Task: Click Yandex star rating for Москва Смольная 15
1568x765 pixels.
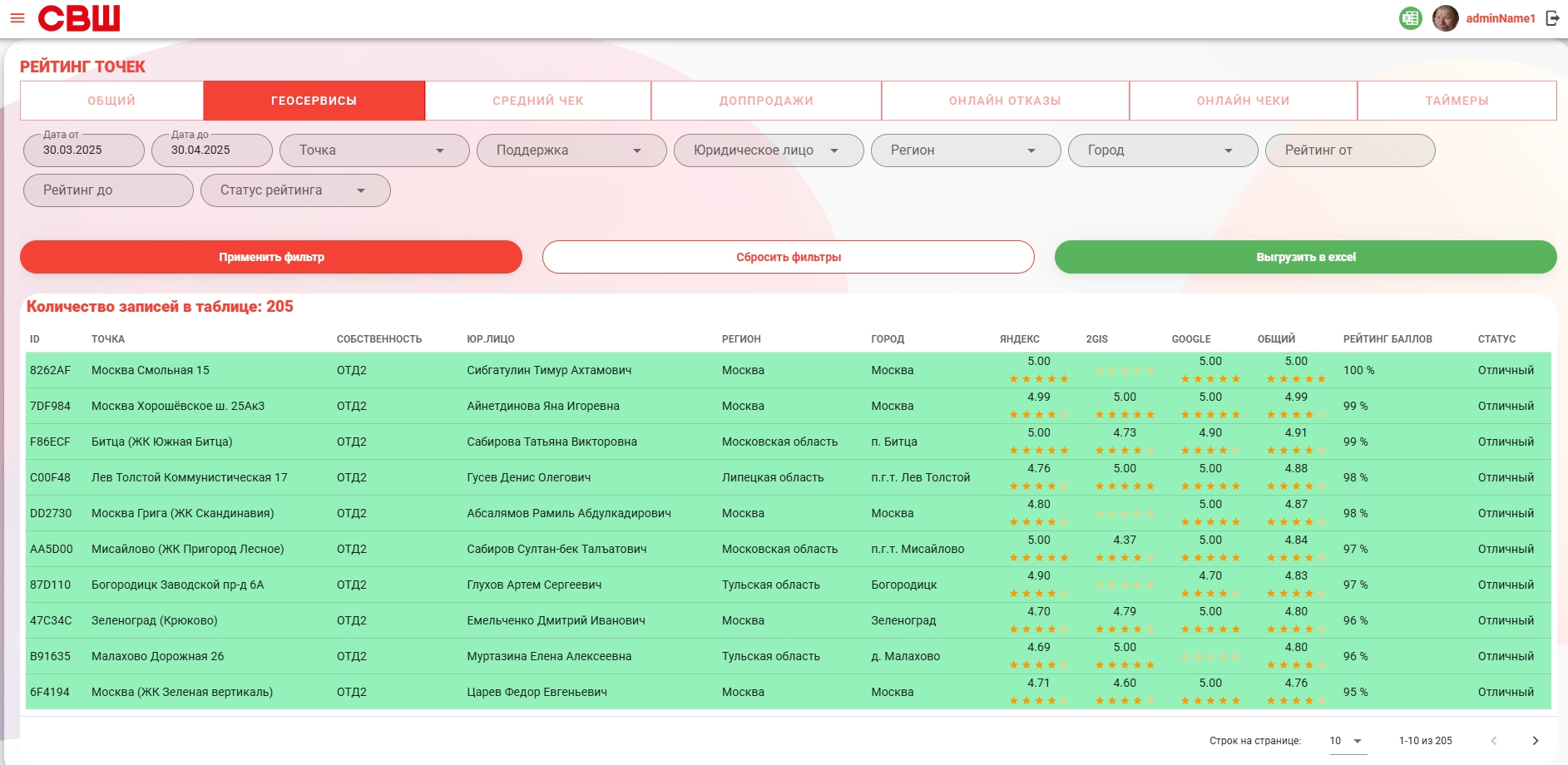Action: pos(1039,379)
